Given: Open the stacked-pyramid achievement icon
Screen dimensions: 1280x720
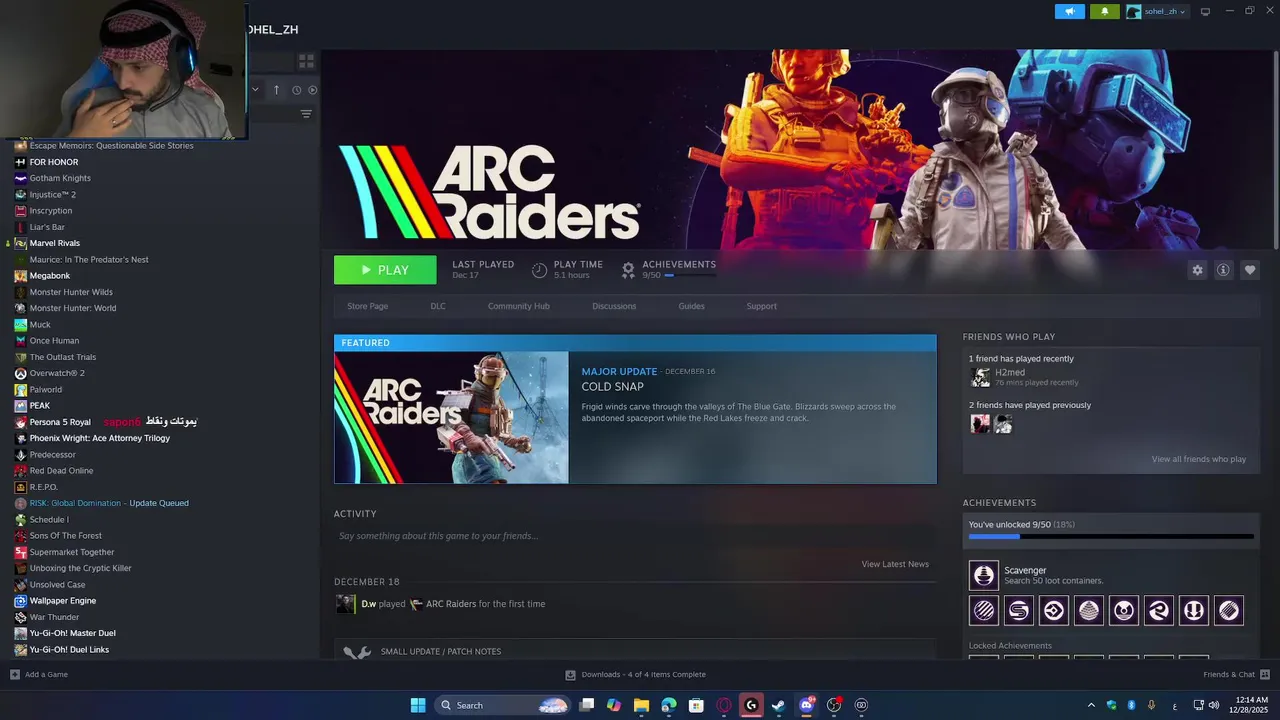Looking at the screenshot, I should [x=1089, y=610].
